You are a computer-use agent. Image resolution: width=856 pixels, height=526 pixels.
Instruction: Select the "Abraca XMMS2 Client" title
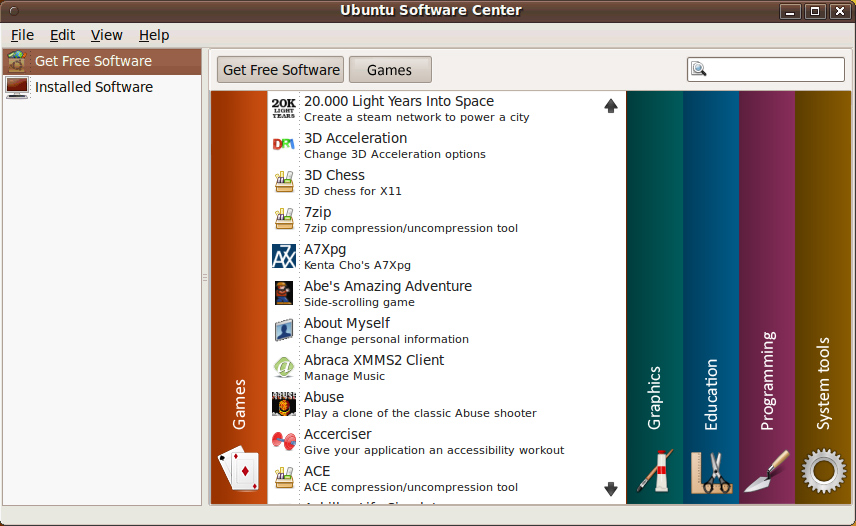(374, 361)
